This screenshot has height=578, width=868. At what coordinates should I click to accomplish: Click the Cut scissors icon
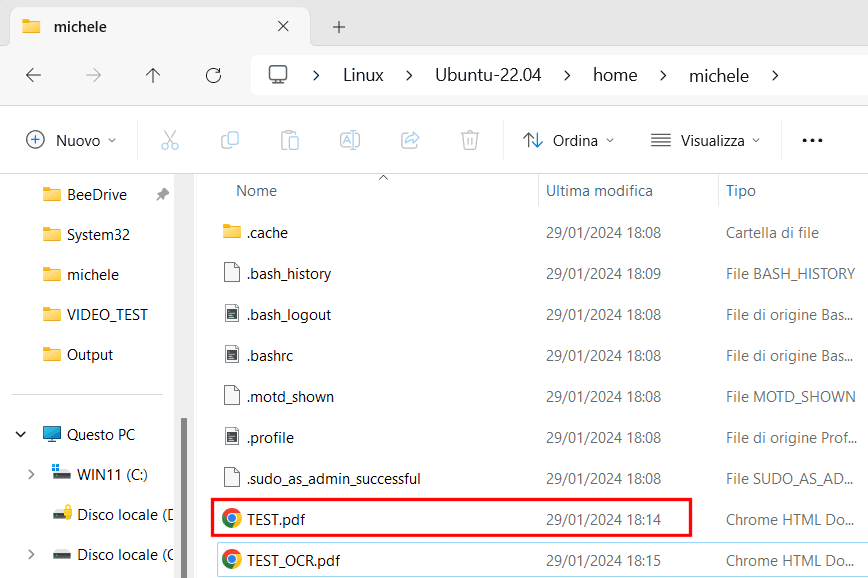(170, 140)
